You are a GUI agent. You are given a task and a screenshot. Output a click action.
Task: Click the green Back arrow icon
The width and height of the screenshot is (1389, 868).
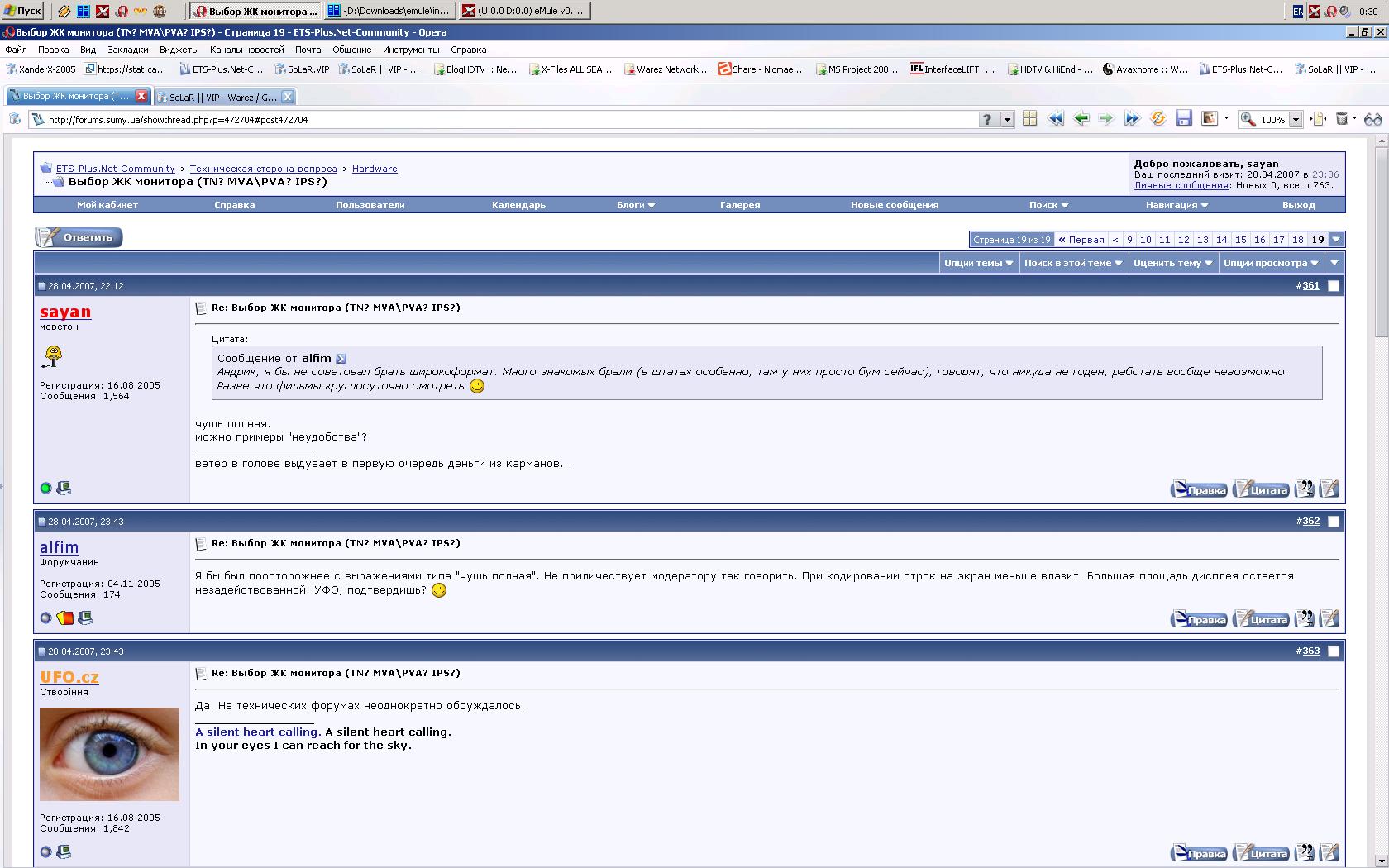1081,119
